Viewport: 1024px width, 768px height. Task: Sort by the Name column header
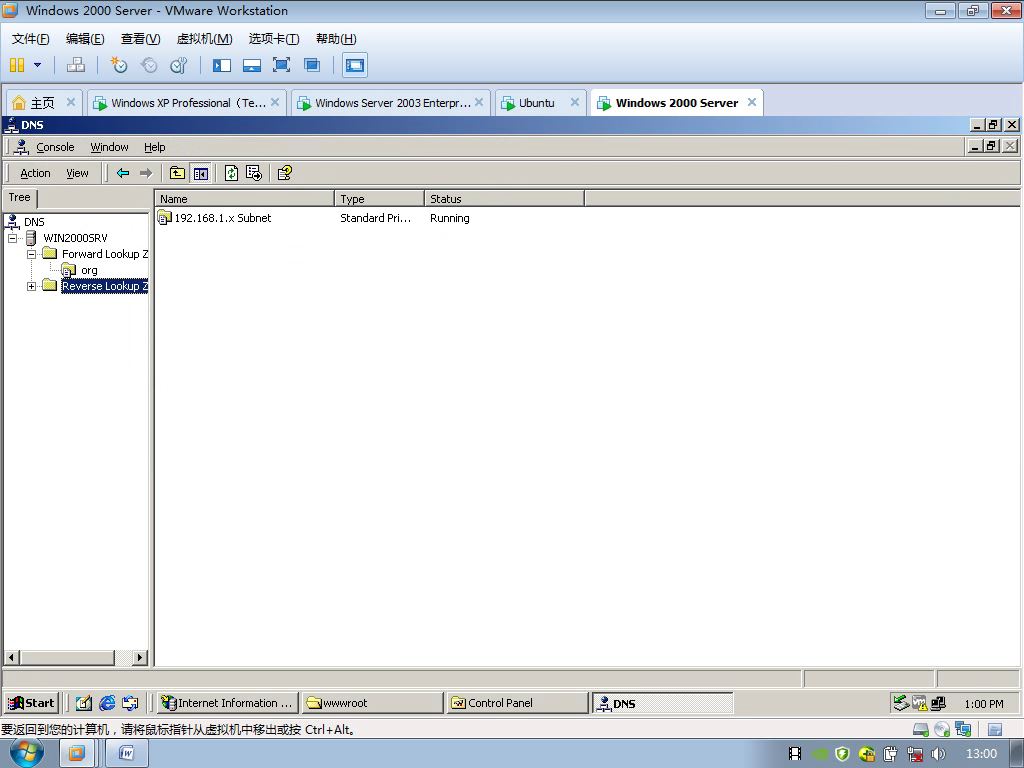coord(245,199)
